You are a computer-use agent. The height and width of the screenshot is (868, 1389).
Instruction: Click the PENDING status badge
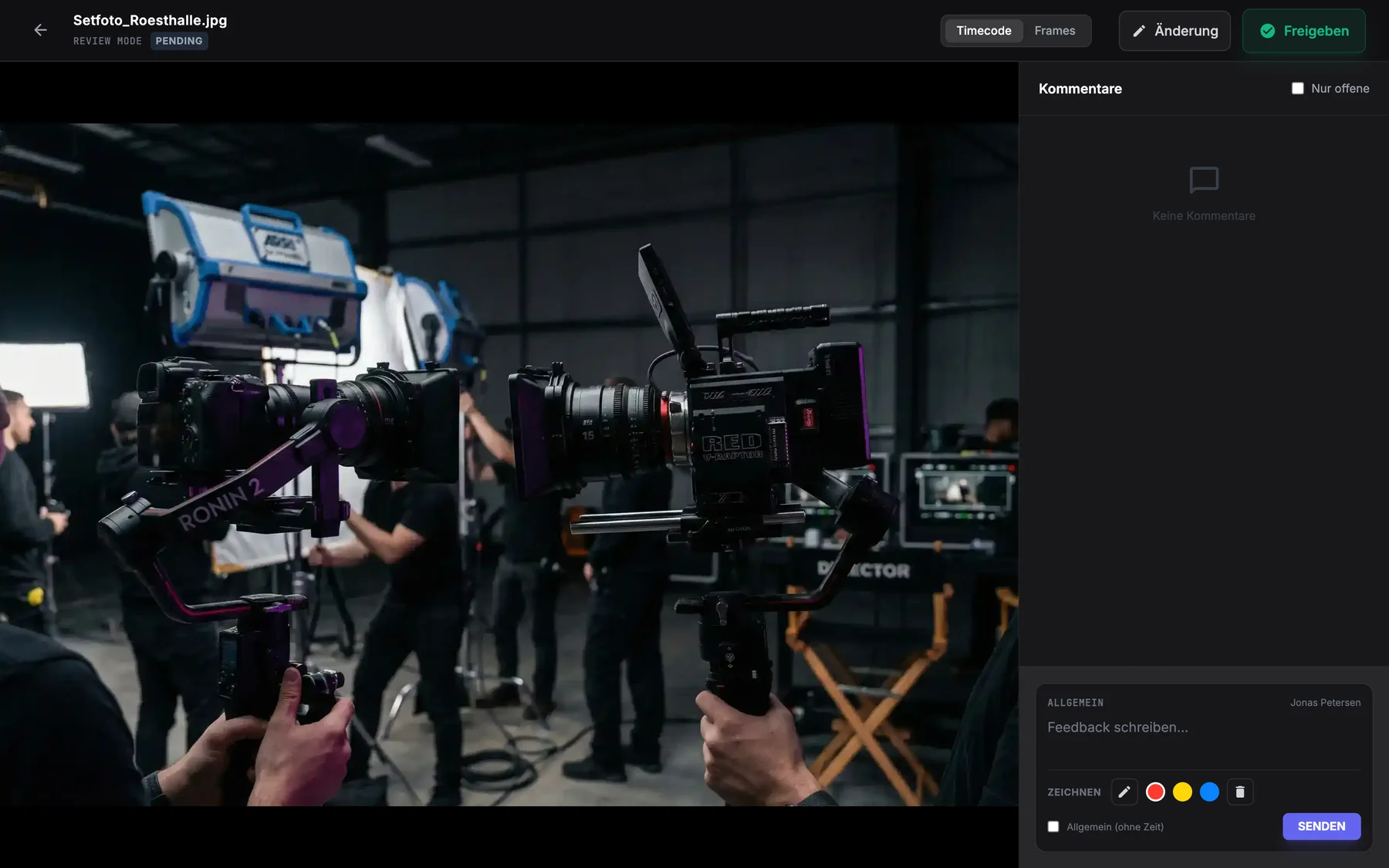pyautogui.click(x=179, y=41)
